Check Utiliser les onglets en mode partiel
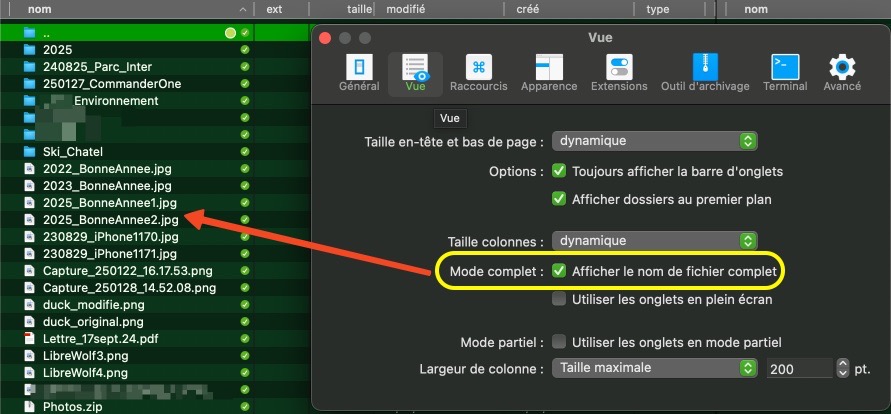This screenshot has width=891, height=414. click(x=559, y=342)
